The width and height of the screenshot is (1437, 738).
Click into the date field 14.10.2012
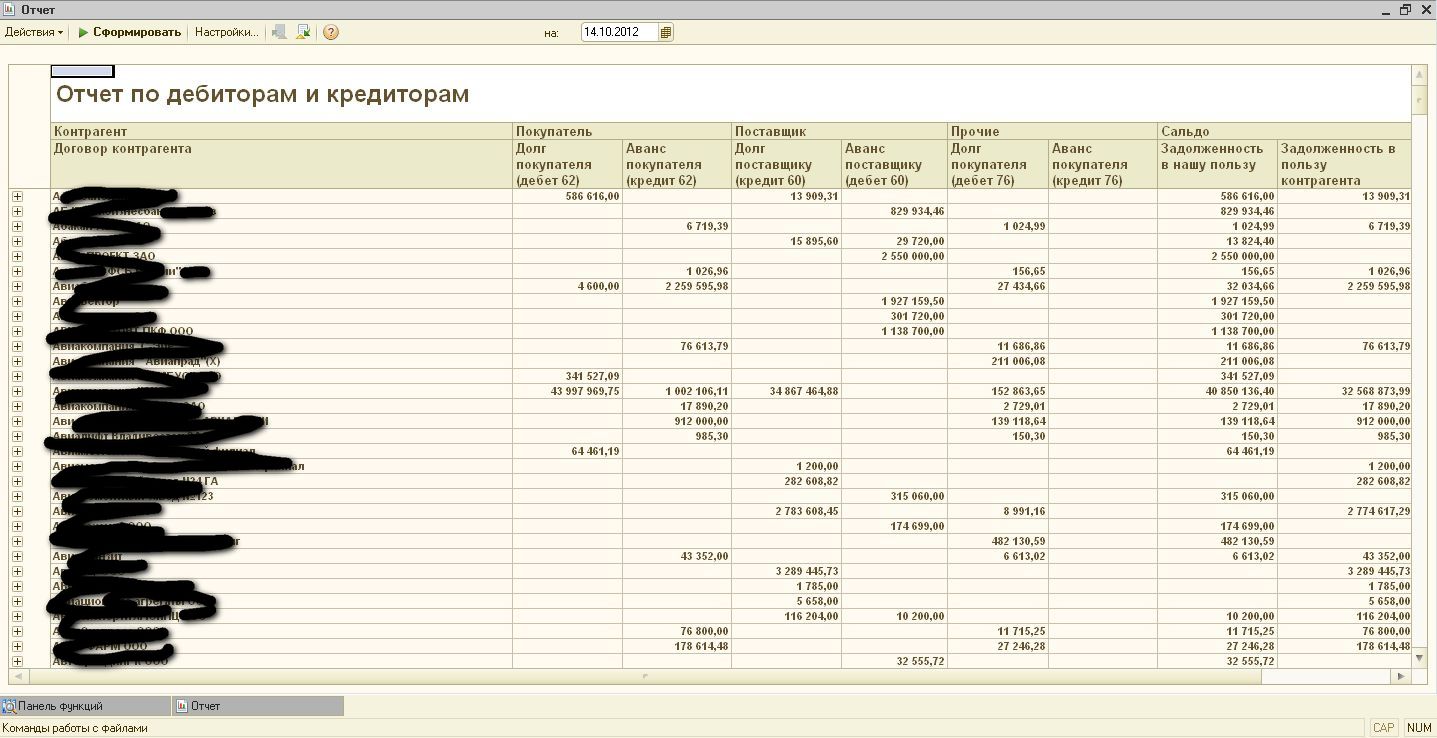pyautogui.click(x=619, y=32)
